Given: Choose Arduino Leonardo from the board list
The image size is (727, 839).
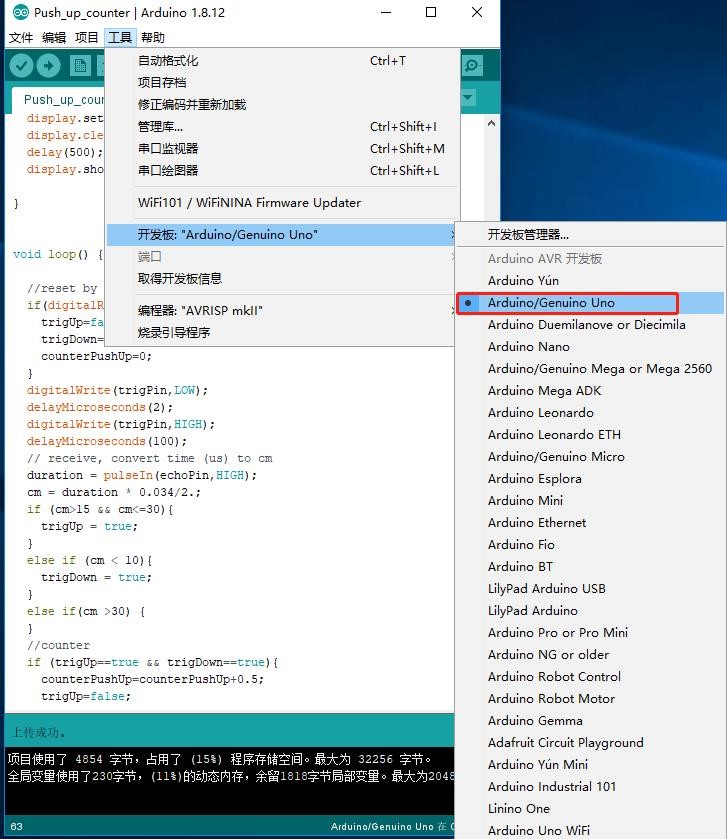Looking at the screenshot, I should point(540,413).
